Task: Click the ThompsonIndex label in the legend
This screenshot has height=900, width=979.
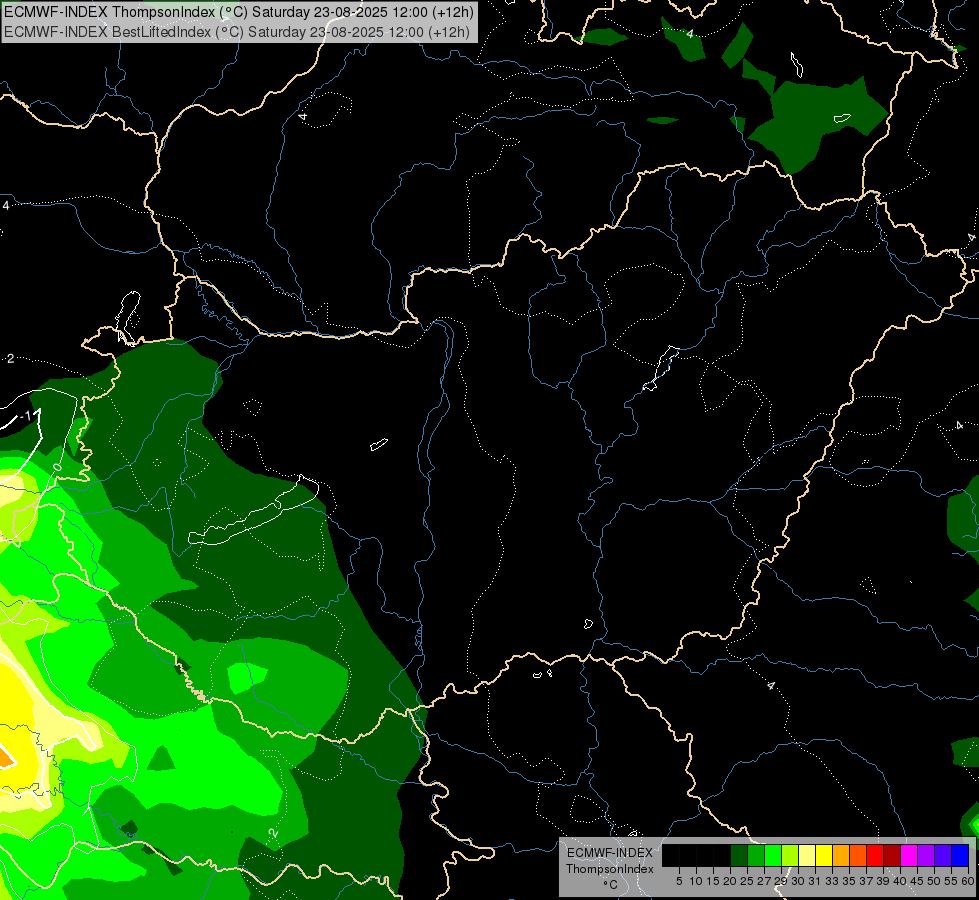Action: point(609,869)
